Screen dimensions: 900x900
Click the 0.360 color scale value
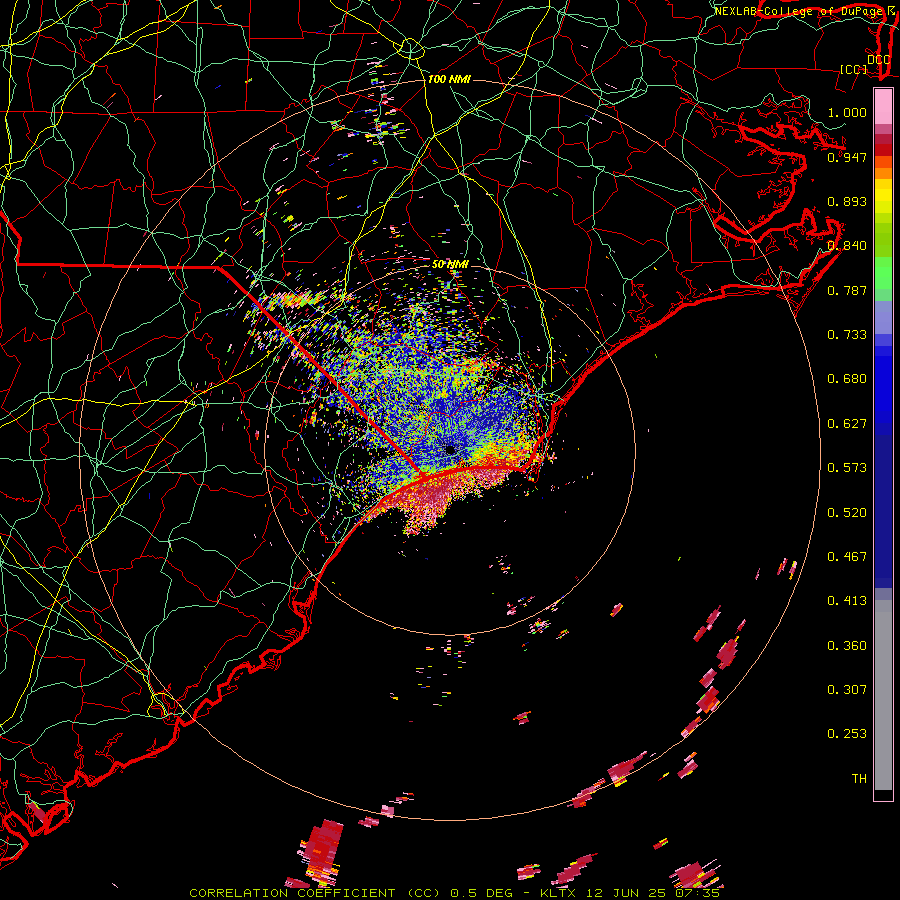point(847,645)
